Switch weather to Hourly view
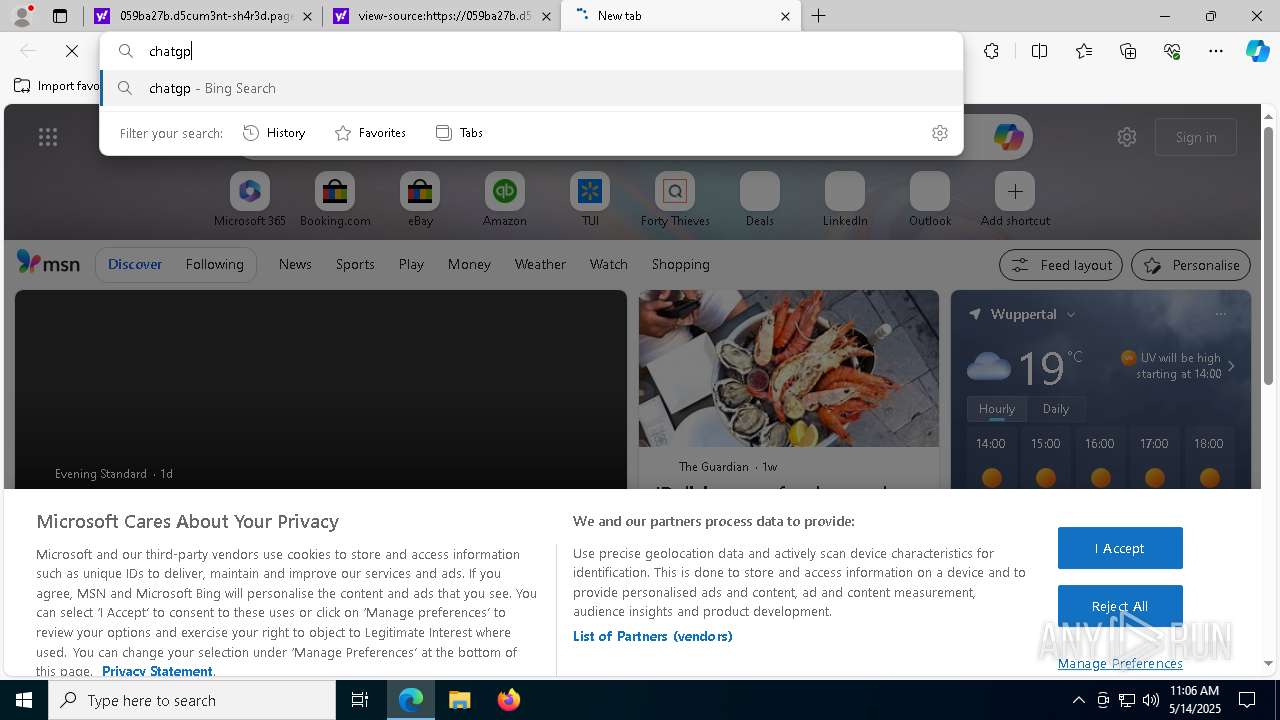This screenshot has height=720, width=1280. 997,409
